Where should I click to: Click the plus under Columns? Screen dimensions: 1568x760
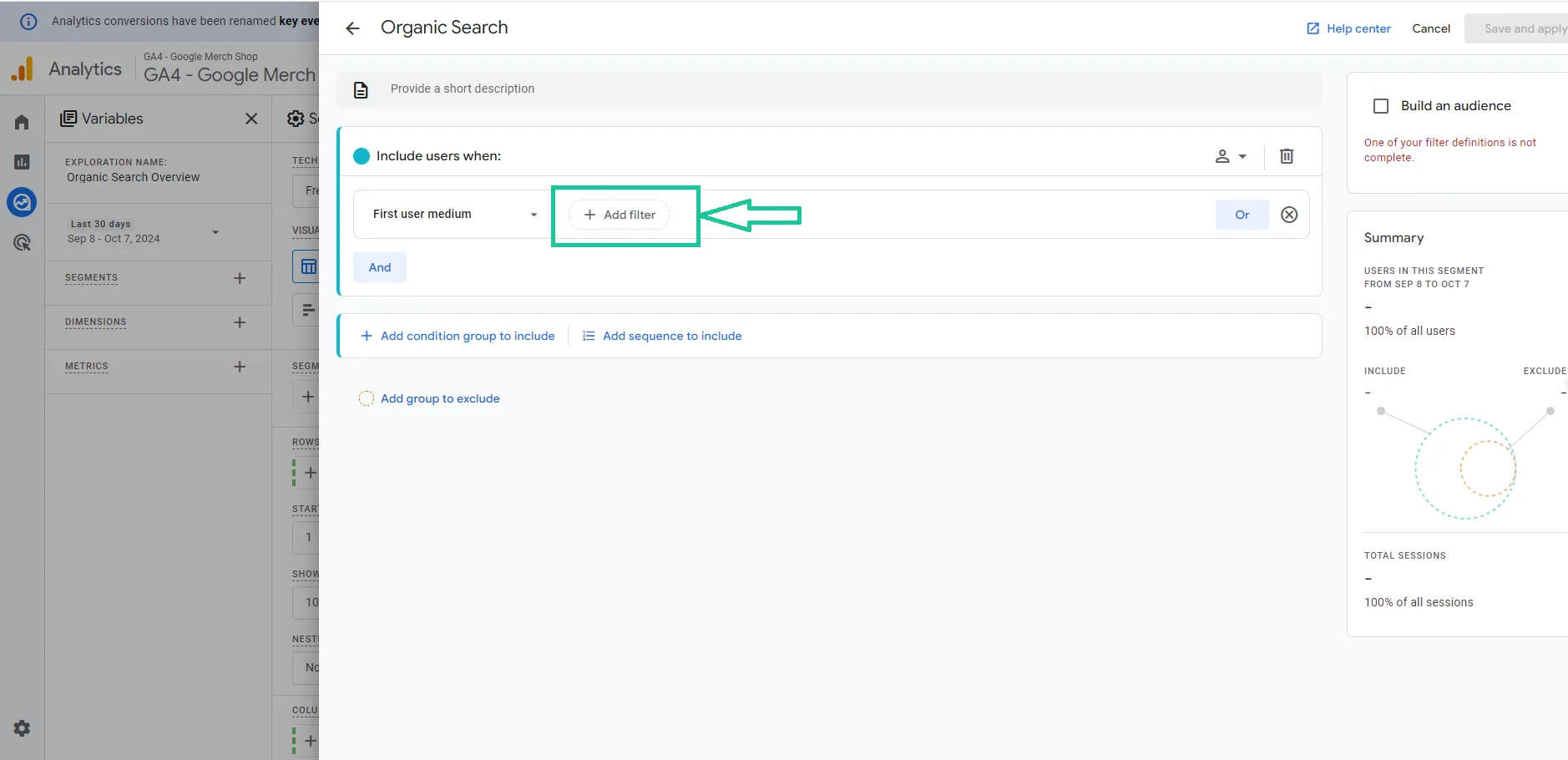pos(310,741)
